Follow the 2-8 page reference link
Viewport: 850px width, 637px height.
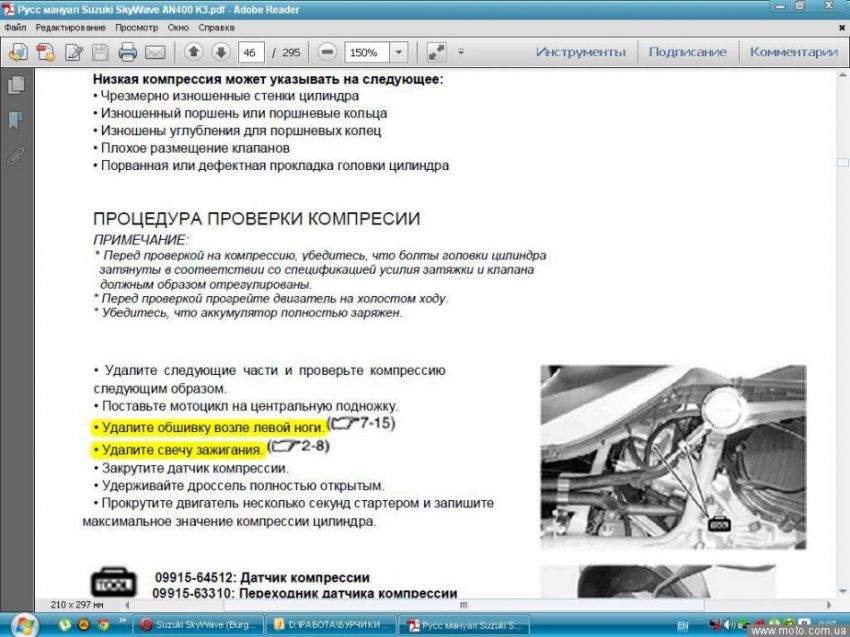point(299,446)
